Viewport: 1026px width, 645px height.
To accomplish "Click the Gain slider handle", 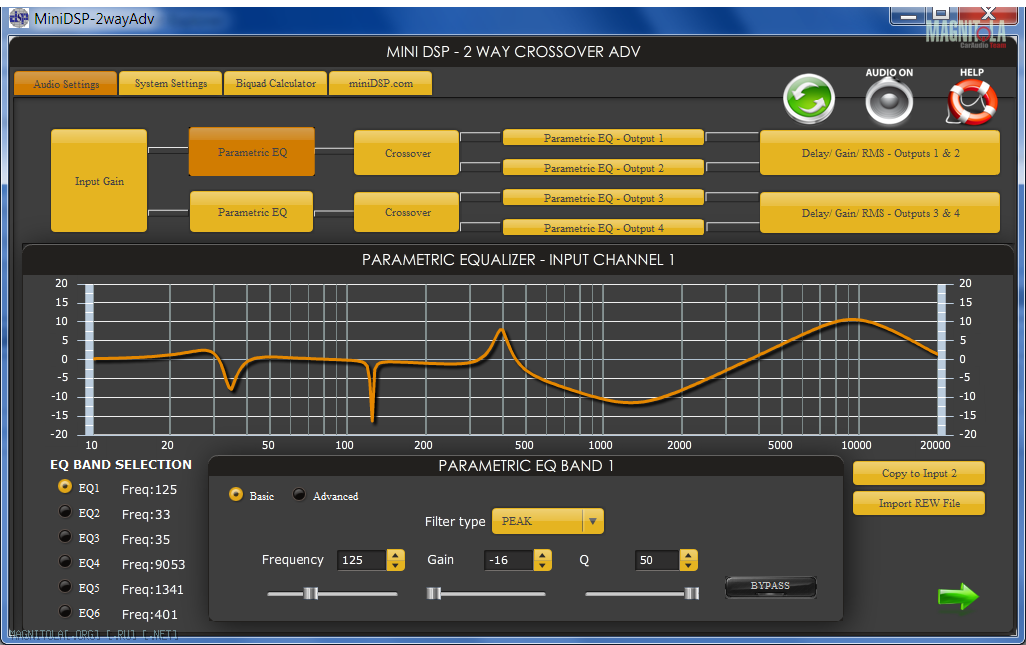I will tap(434, 593).
